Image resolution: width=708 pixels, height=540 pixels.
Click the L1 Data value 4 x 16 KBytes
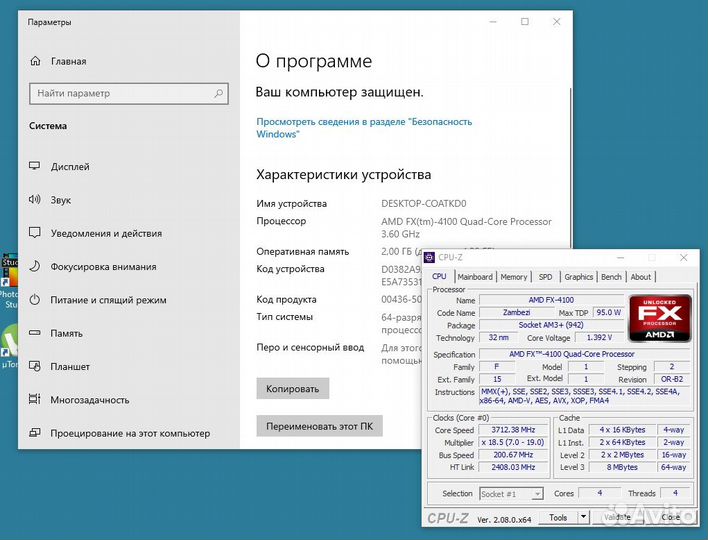click(x=622, y=430)
